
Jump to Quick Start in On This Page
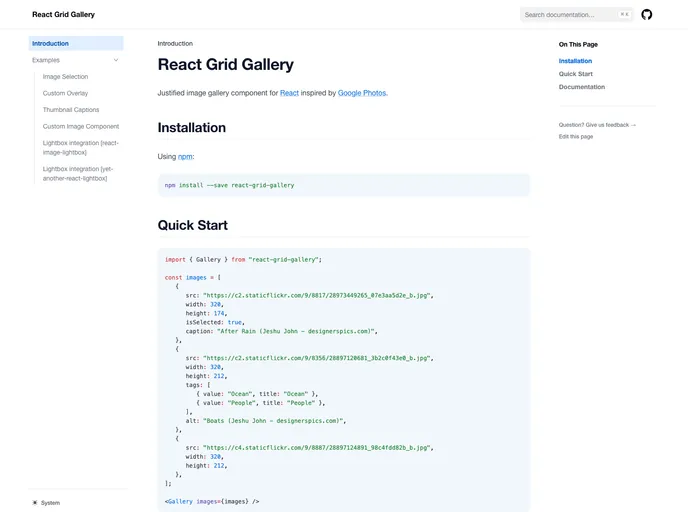[576, 74]
